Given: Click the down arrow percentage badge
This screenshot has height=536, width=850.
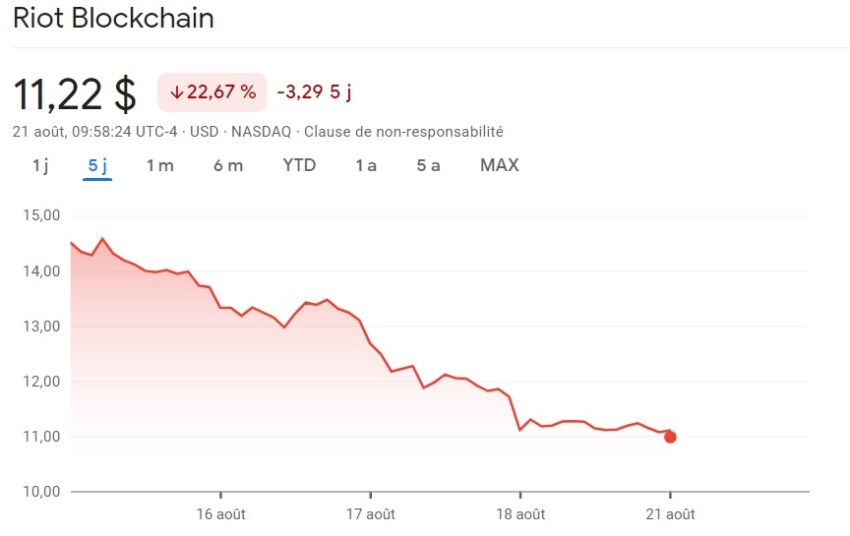Looking at the screenshot, I should (x=212, y=92).
